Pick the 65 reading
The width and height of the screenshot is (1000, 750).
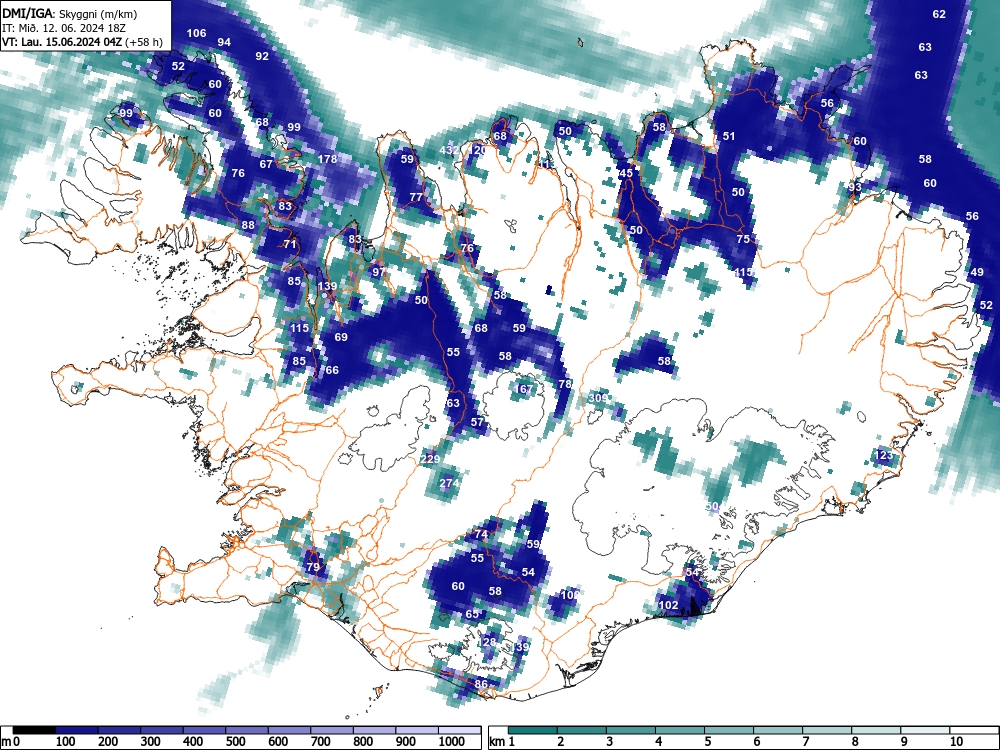(x=472, y=614)
